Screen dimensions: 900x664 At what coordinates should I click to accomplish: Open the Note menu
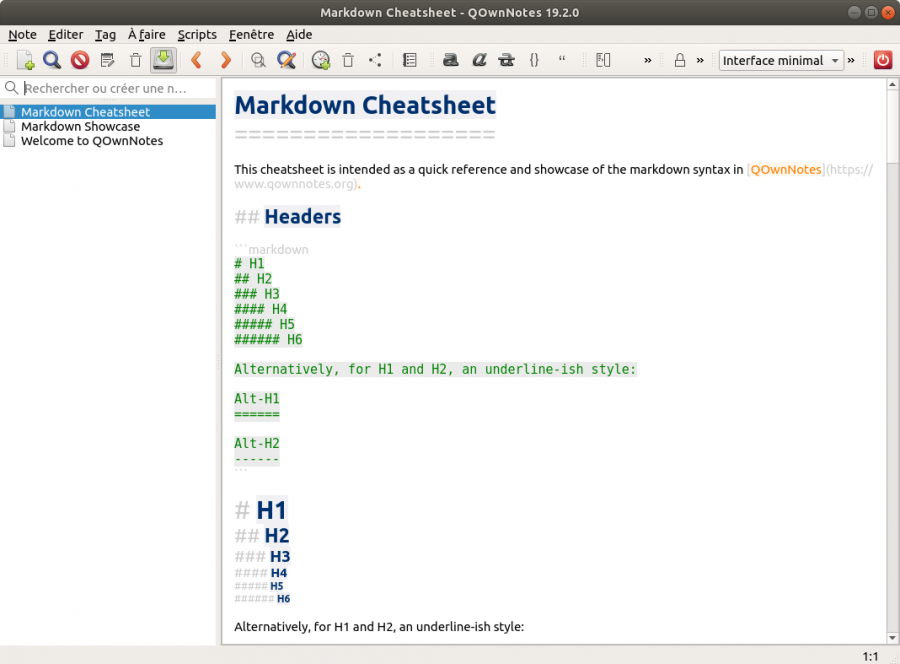[22, 34]
